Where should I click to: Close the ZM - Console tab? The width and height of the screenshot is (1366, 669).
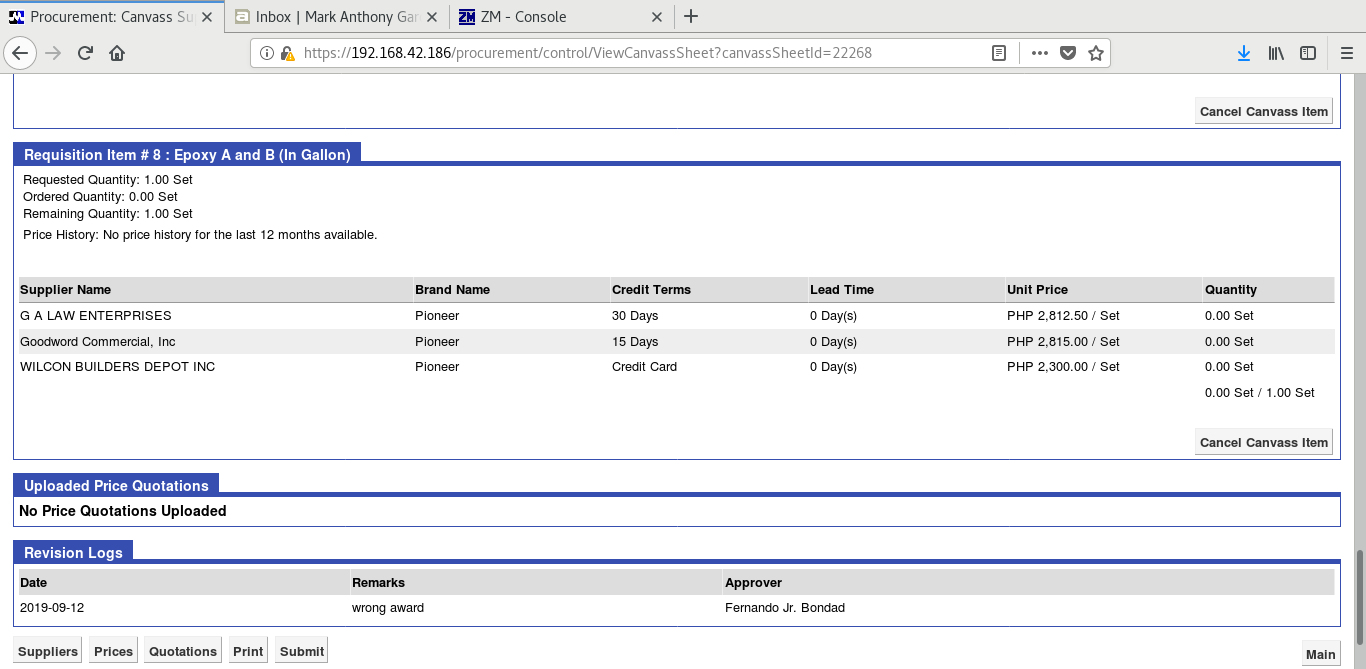[658, 16]
